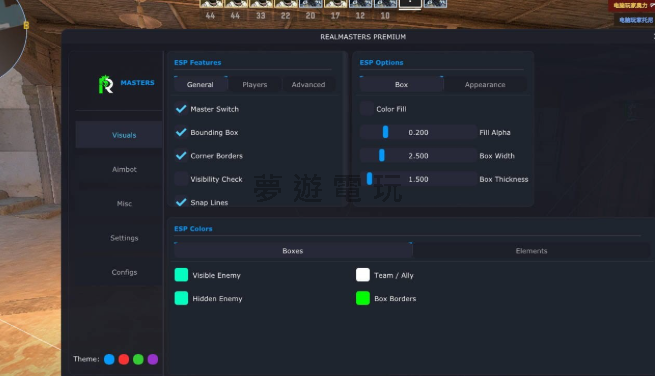Switch to the Appearance tab
This screenshot has width=655, height=376.
(485, 84)
